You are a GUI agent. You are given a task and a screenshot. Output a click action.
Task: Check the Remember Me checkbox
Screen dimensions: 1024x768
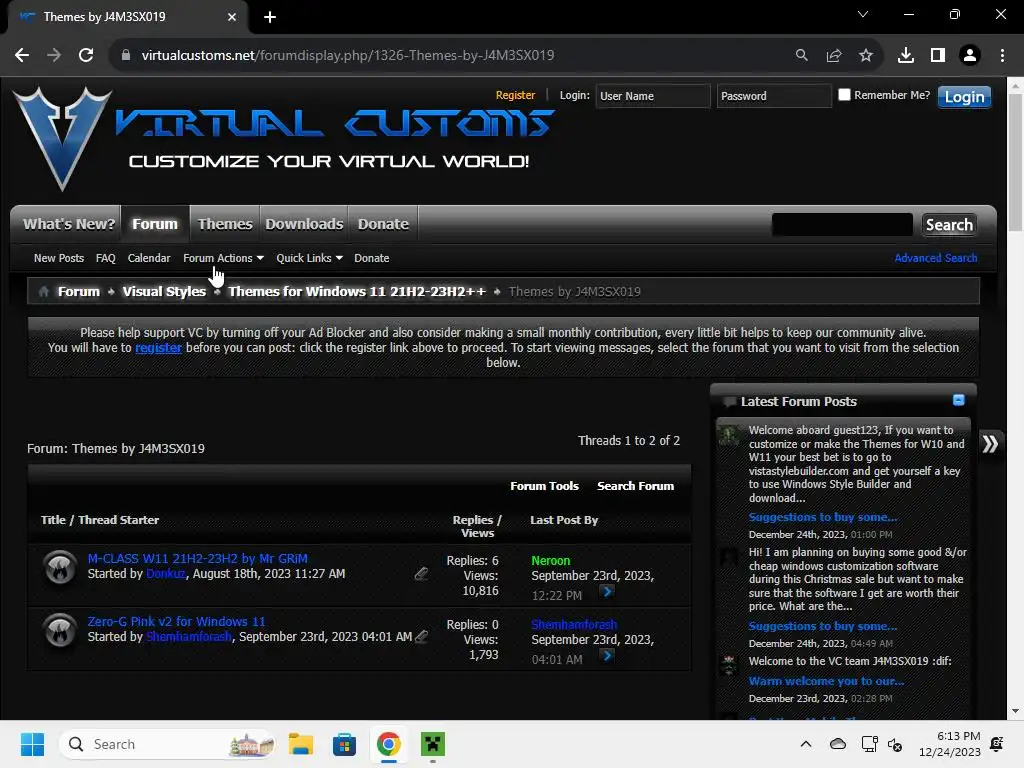844,95
